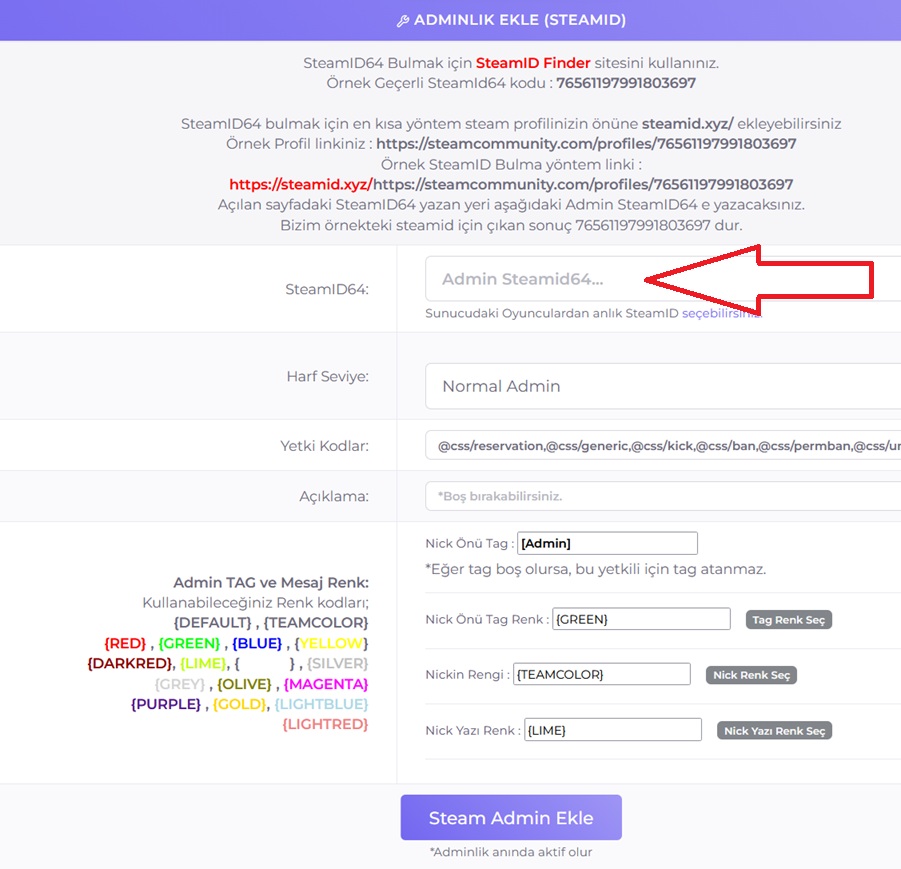Click the Nick Yazı Renk {LIME} field

tap(613, 730)
